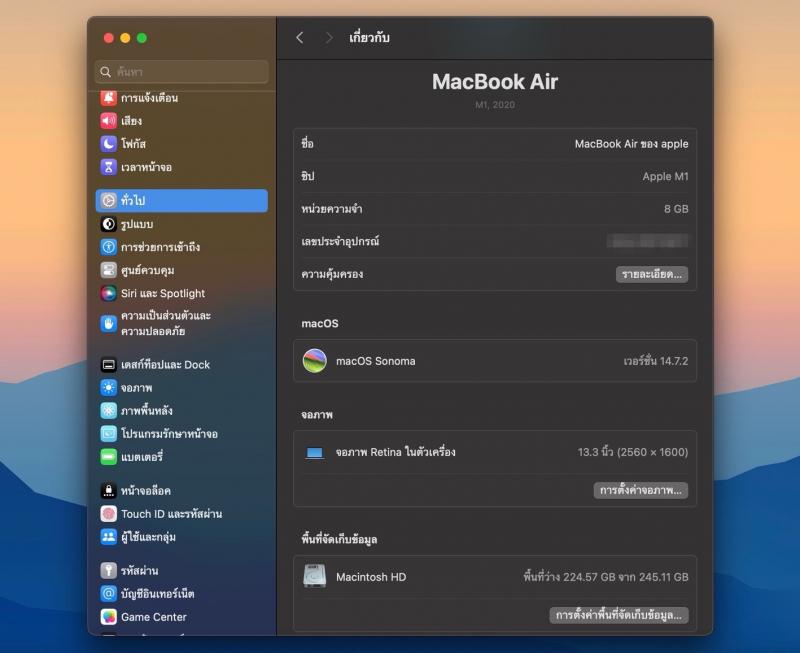Select the ผู้ใช้และกลุ่ม label
Screen dimensions: 800x653
pyautogui.click(x=148, y=537)
